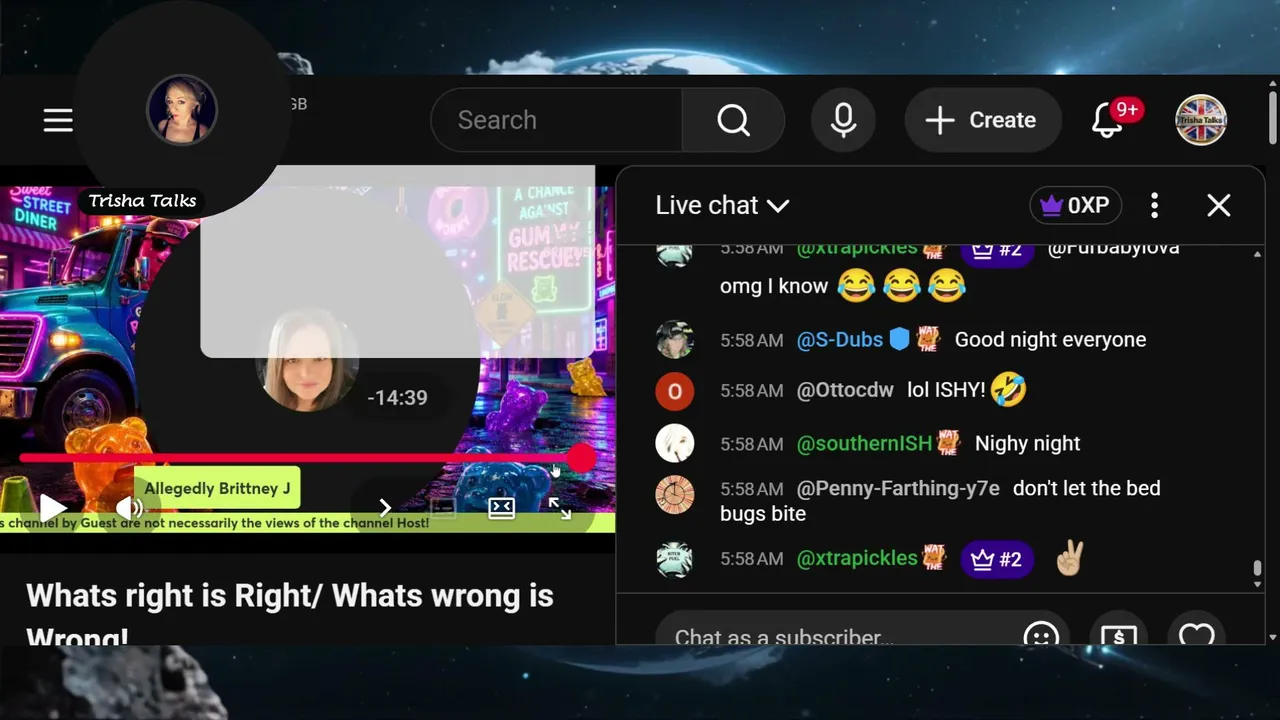
Task: Click the southernISH chat avatar
Action: [x=675, y=443]
